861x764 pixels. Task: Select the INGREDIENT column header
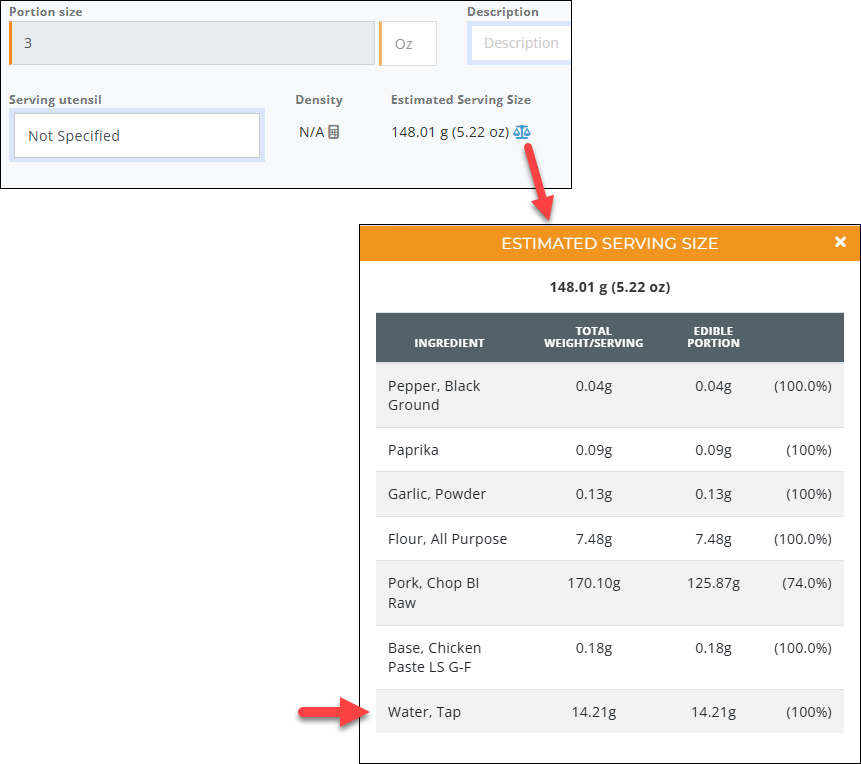pyautogui.click(x=449, y=343)
